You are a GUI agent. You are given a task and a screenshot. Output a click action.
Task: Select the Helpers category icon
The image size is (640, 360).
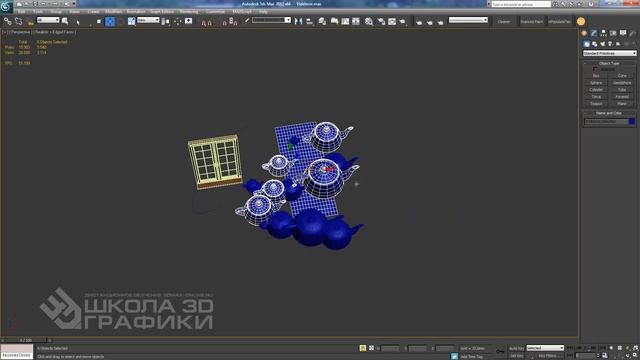(x=618, y=44)
